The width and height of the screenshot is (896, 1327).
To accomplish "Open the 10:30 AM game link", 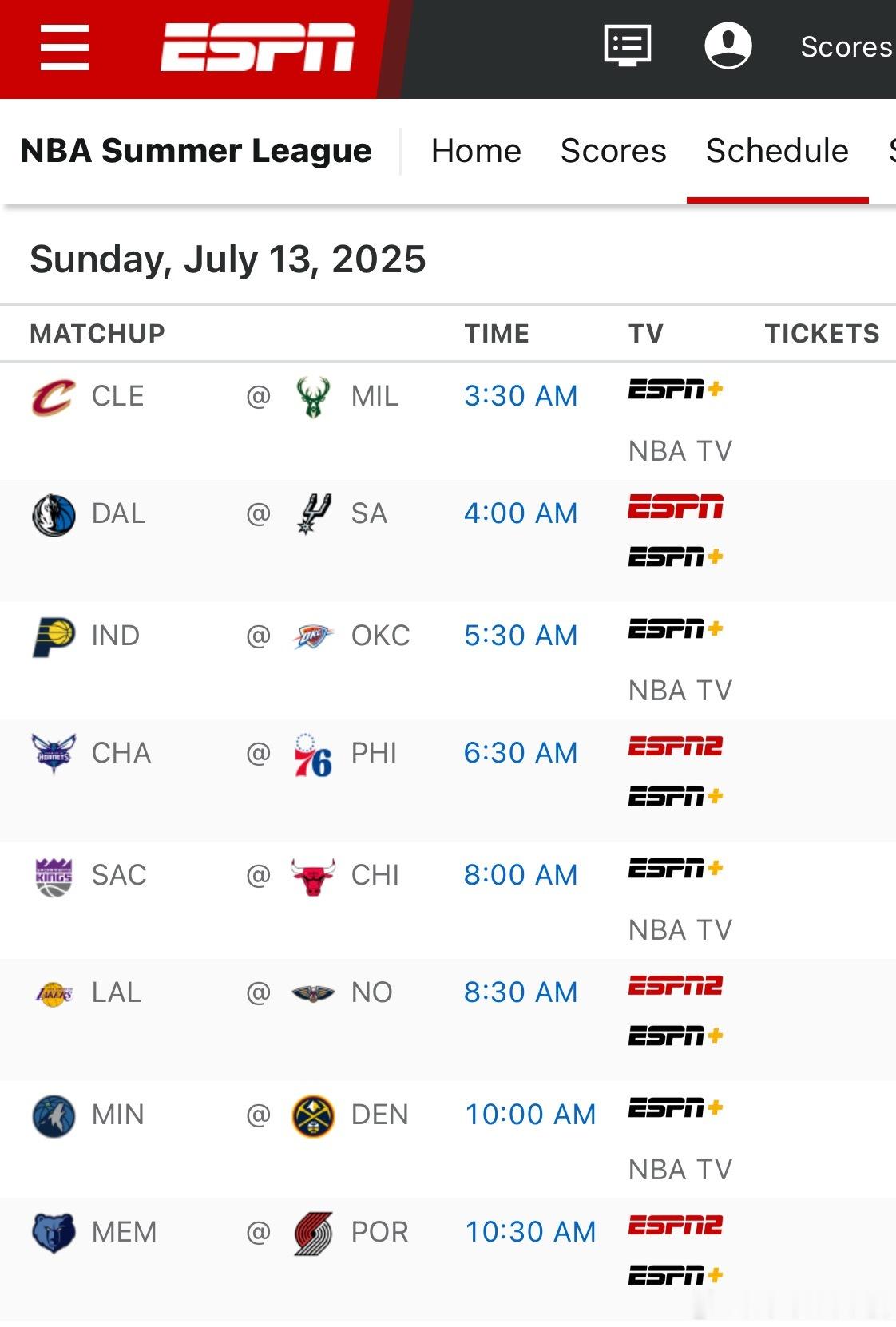I will coord(530,1232).
